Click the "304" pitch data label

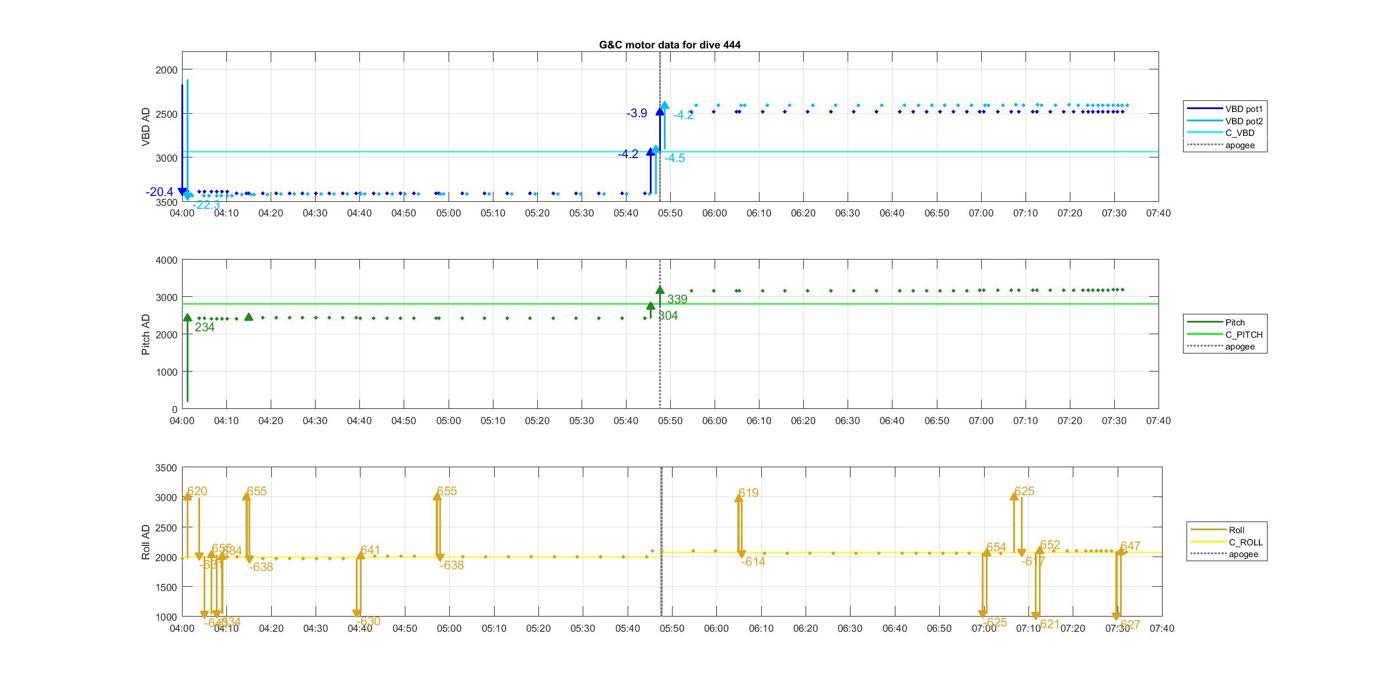coord(668,316)
